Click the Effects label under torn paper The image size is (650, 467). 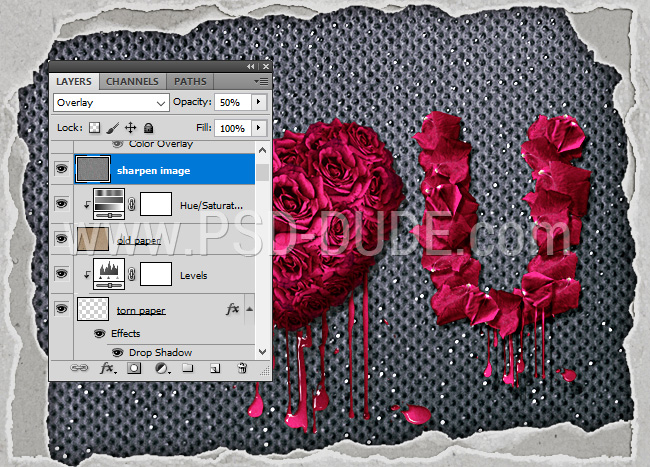[126, 334]
